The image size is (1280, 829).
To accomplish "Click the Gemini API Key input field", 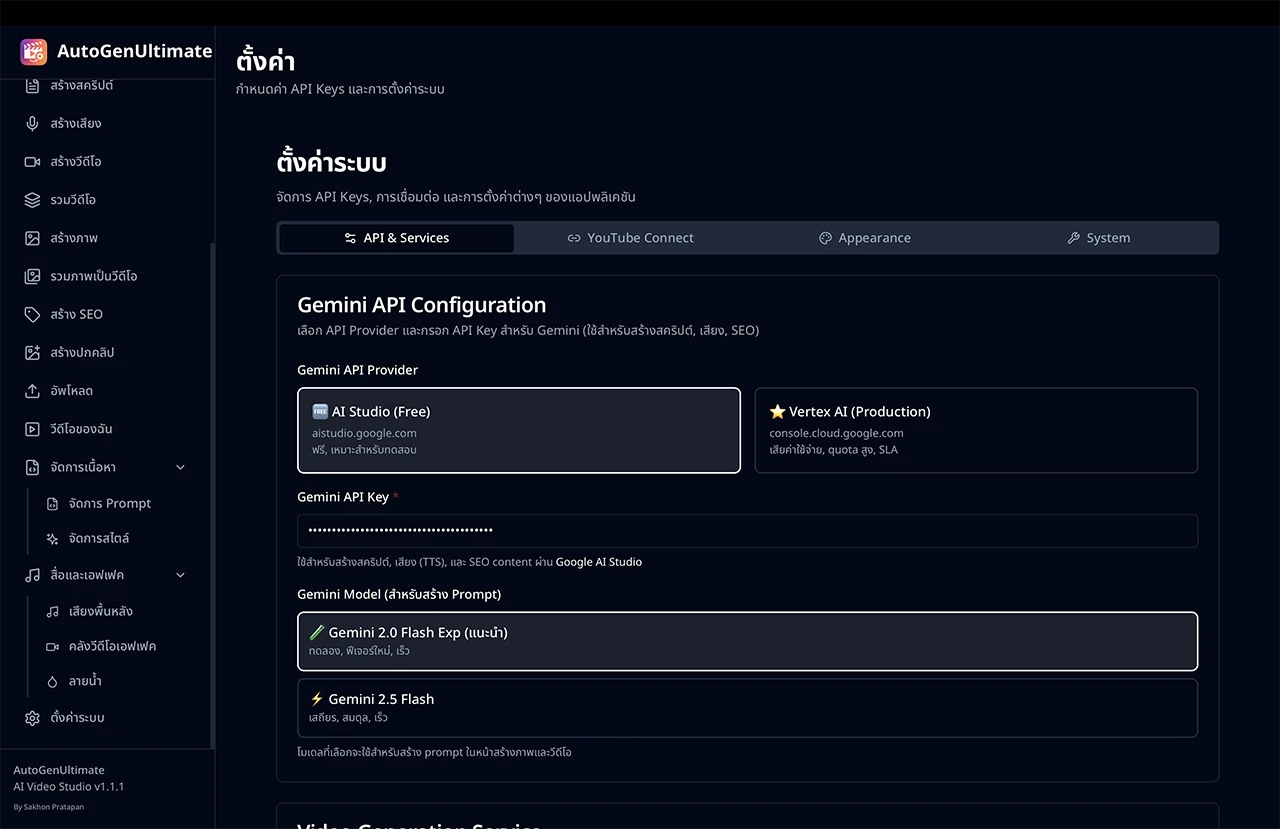I will (747, 531).
